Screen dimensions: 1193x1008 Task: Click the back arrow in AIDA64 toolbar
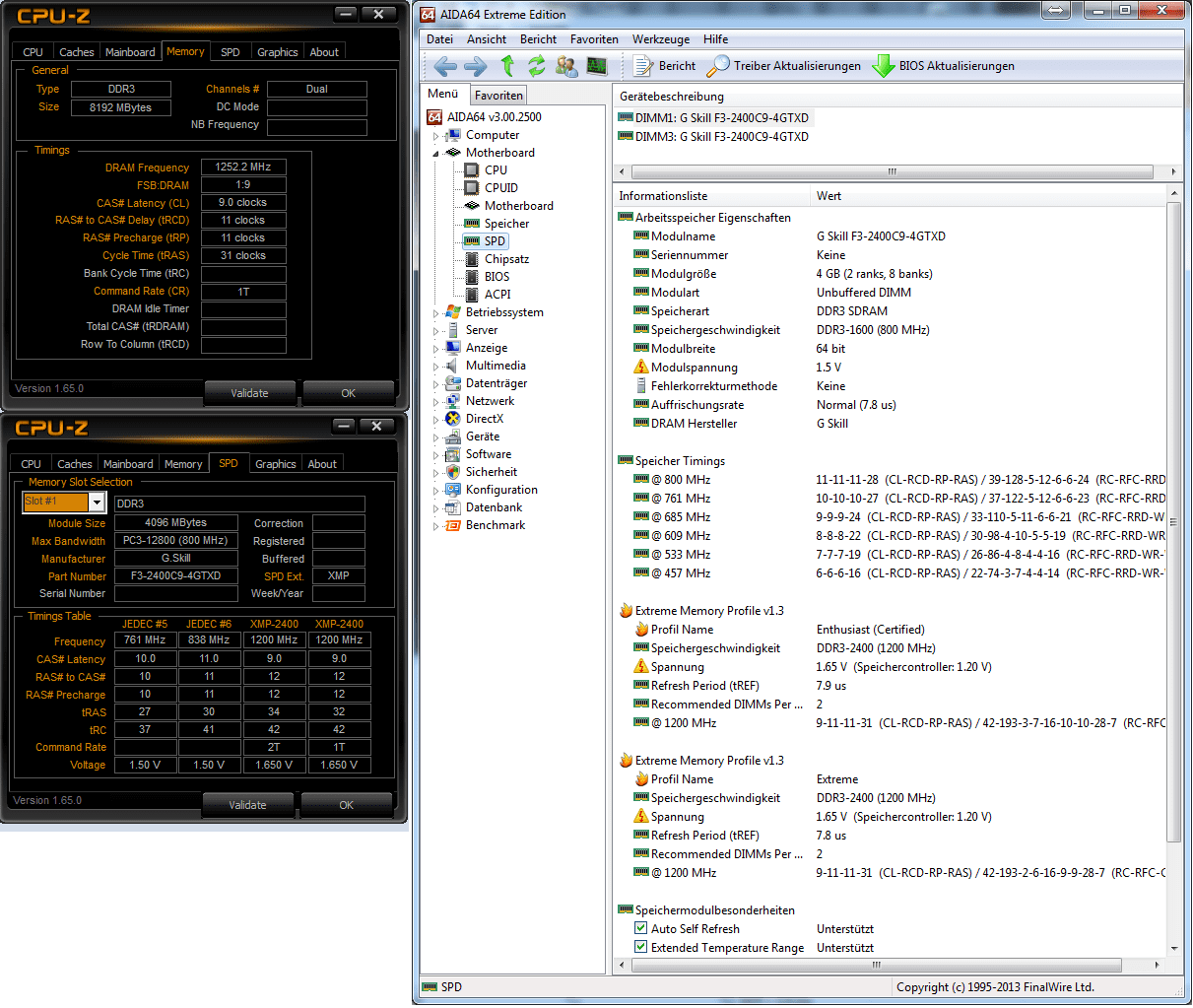click(445, 66)
